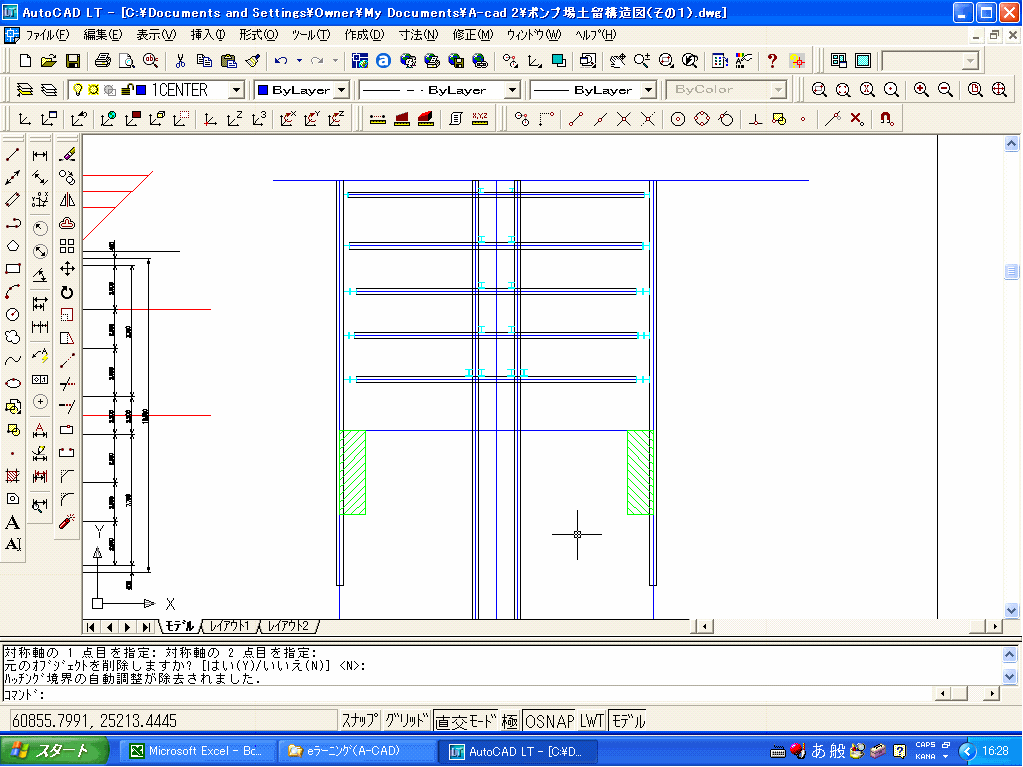Switch to the レイアウト2 tab
The width and height of the screenshot is (1023, 767).
(288, 626)
